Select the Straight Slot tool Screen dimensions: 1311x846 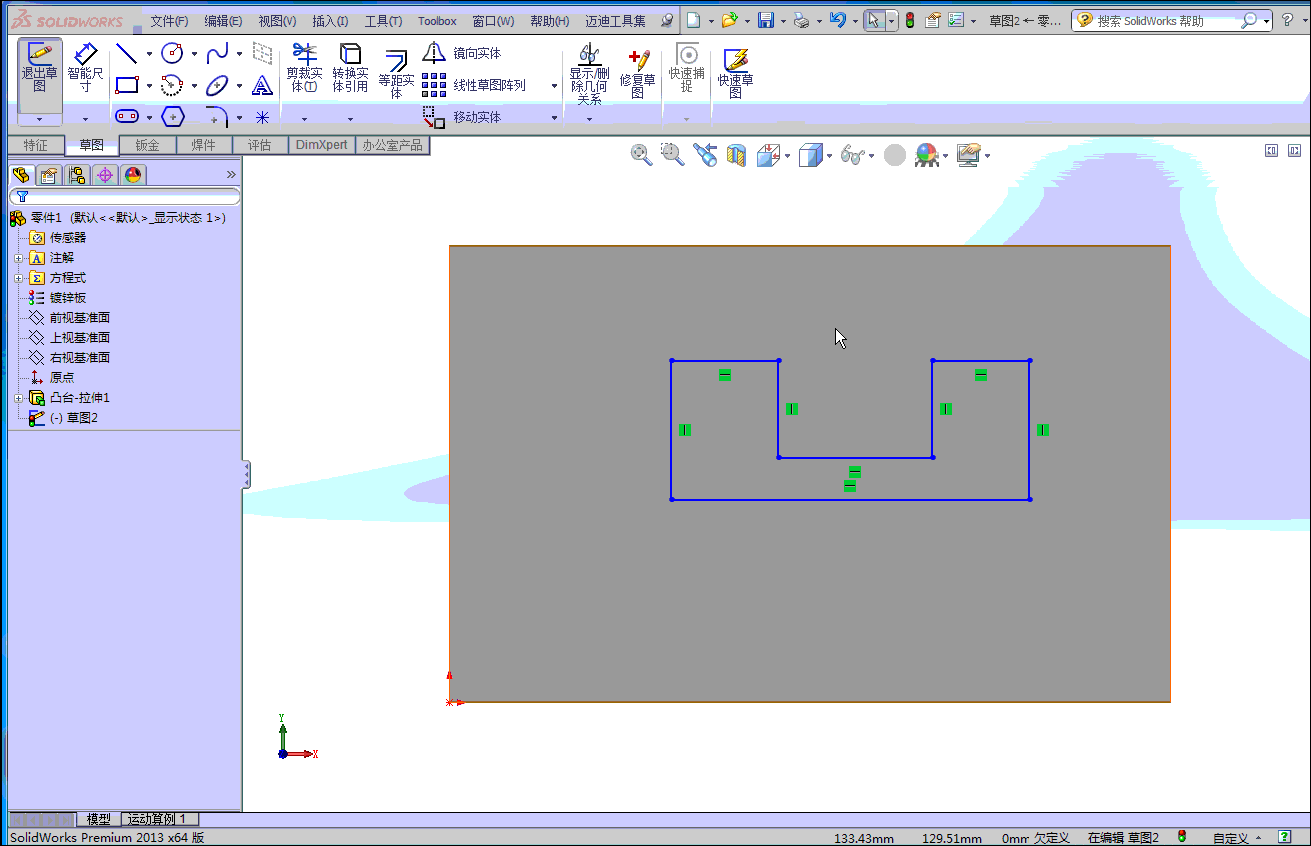coord(126,117)
